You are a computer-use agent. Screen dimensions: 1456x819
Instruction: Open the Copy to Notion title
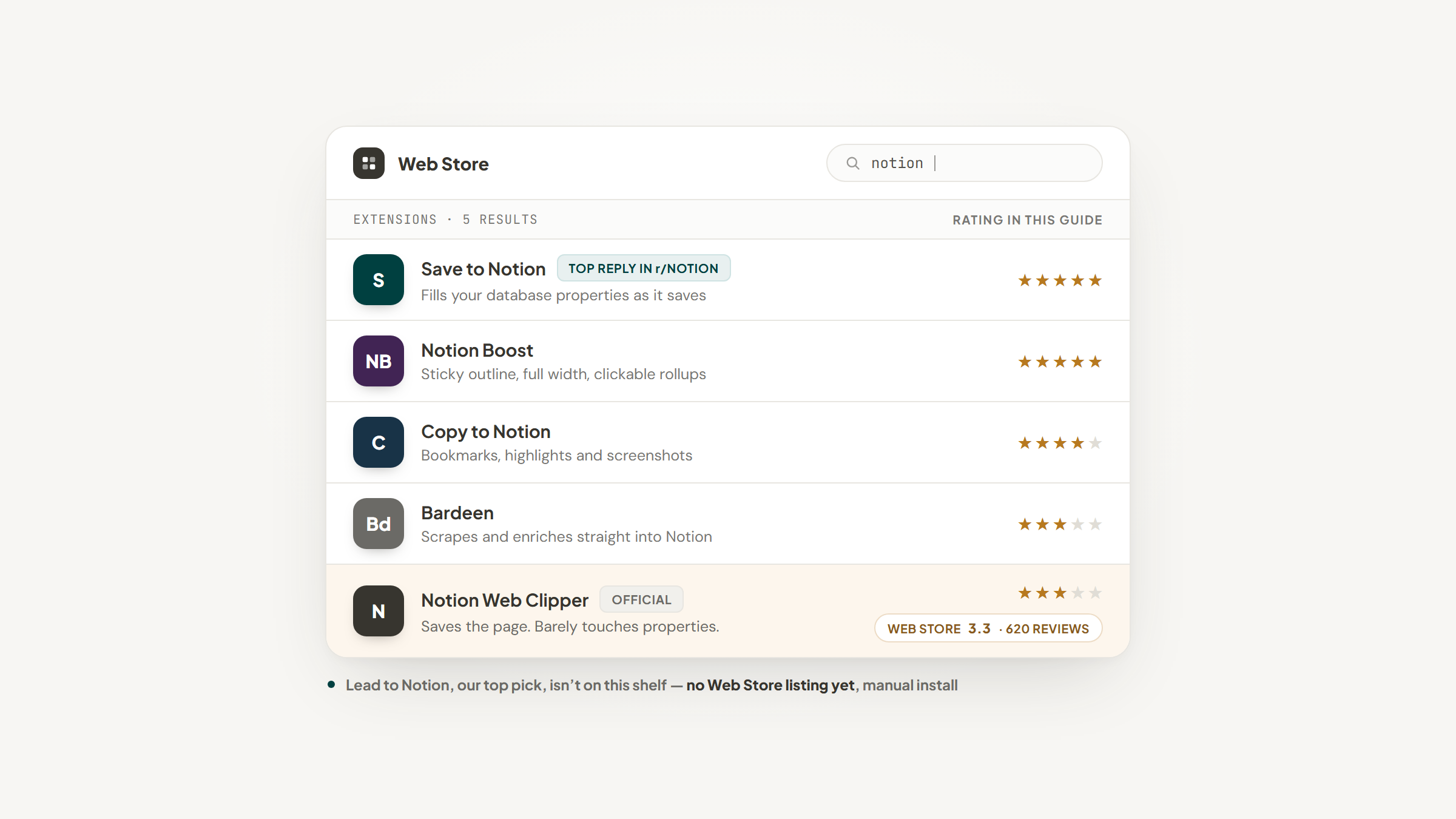click(486, 431)
